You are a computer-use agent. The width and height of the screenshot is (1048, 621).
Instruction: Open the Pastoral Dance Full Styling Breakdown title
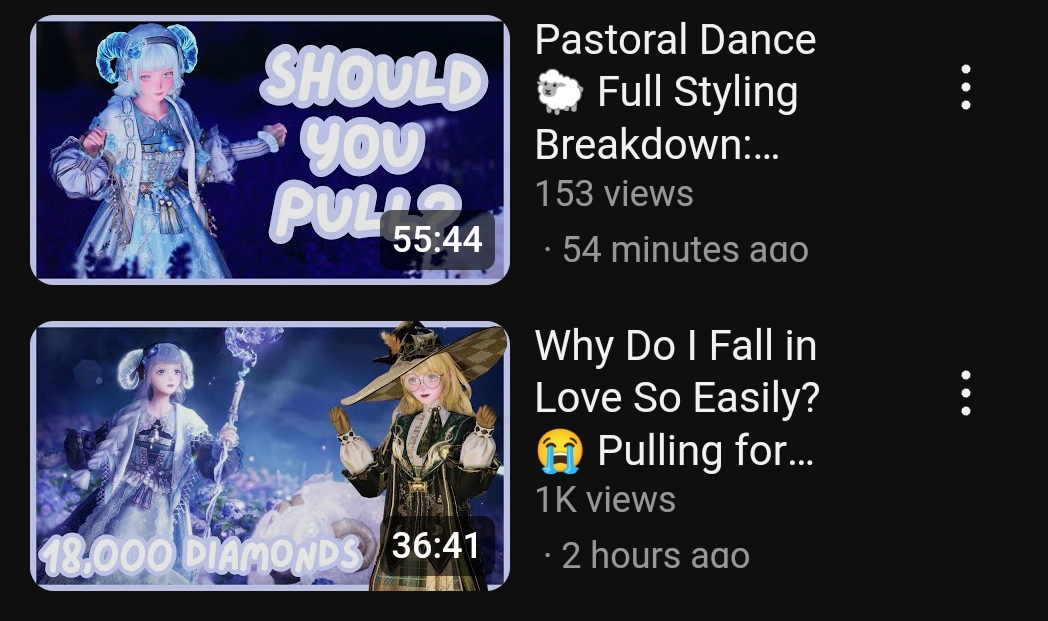(x=675, y=92)
